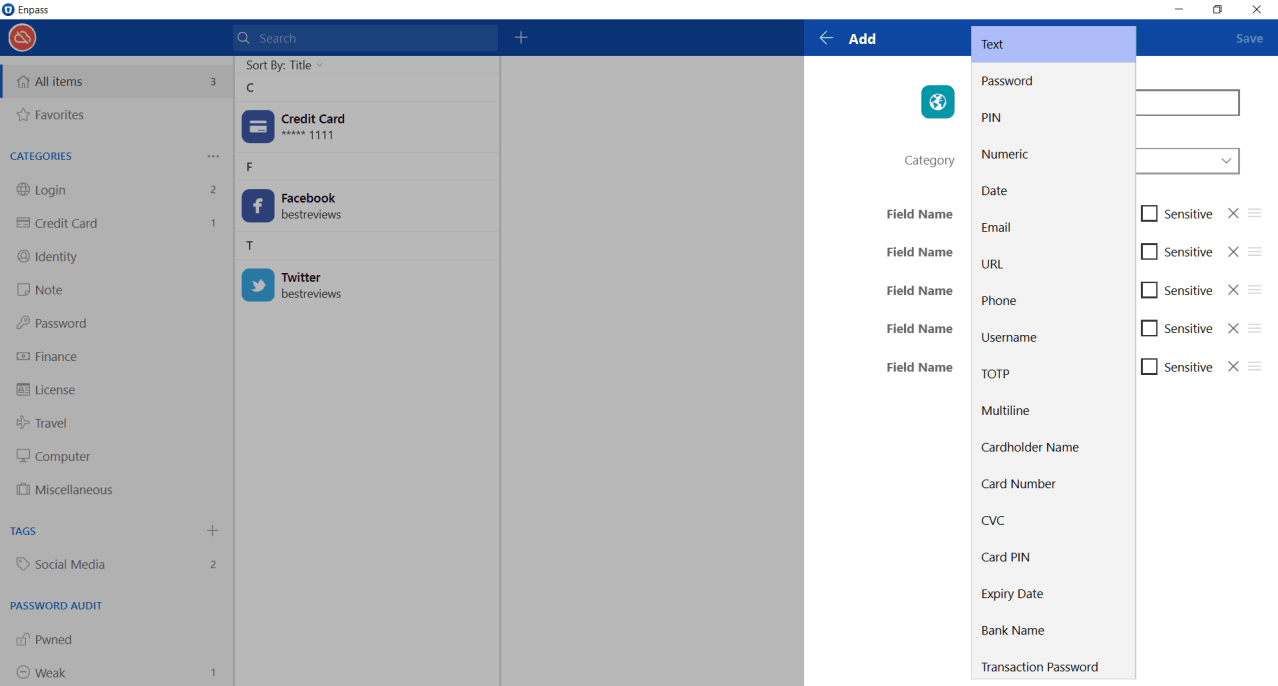Mark the last field as Sensitive

(x=1148, y=366)
